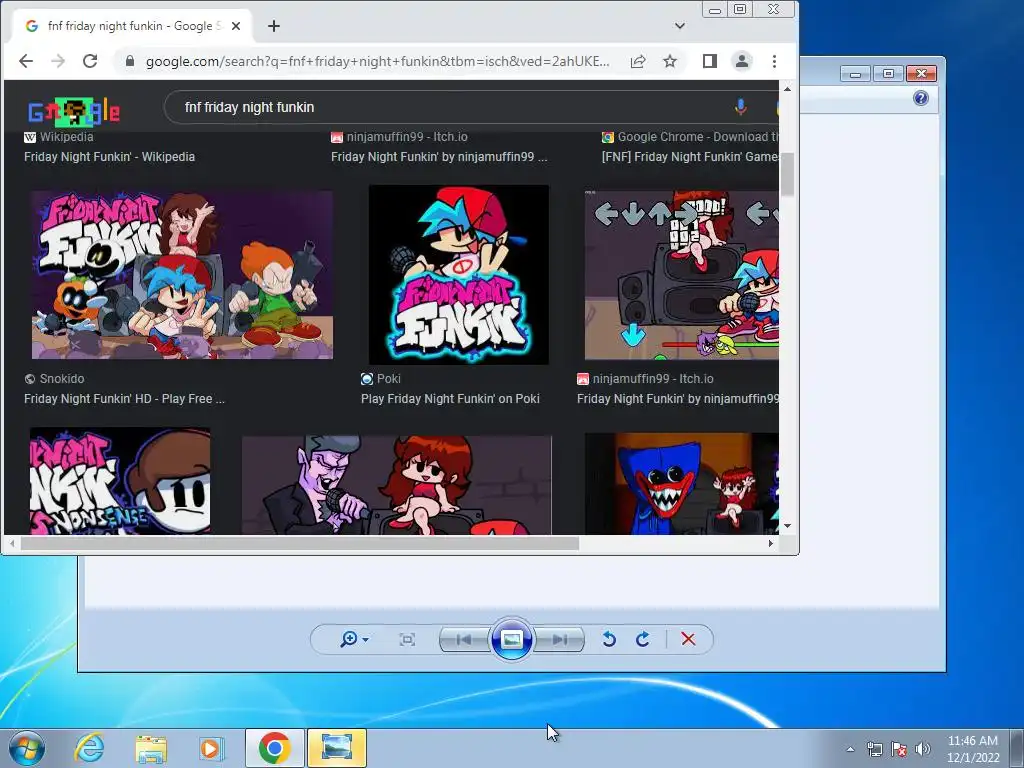Open the Huggy Wuggy mod thumbnail

click(681, 483)
